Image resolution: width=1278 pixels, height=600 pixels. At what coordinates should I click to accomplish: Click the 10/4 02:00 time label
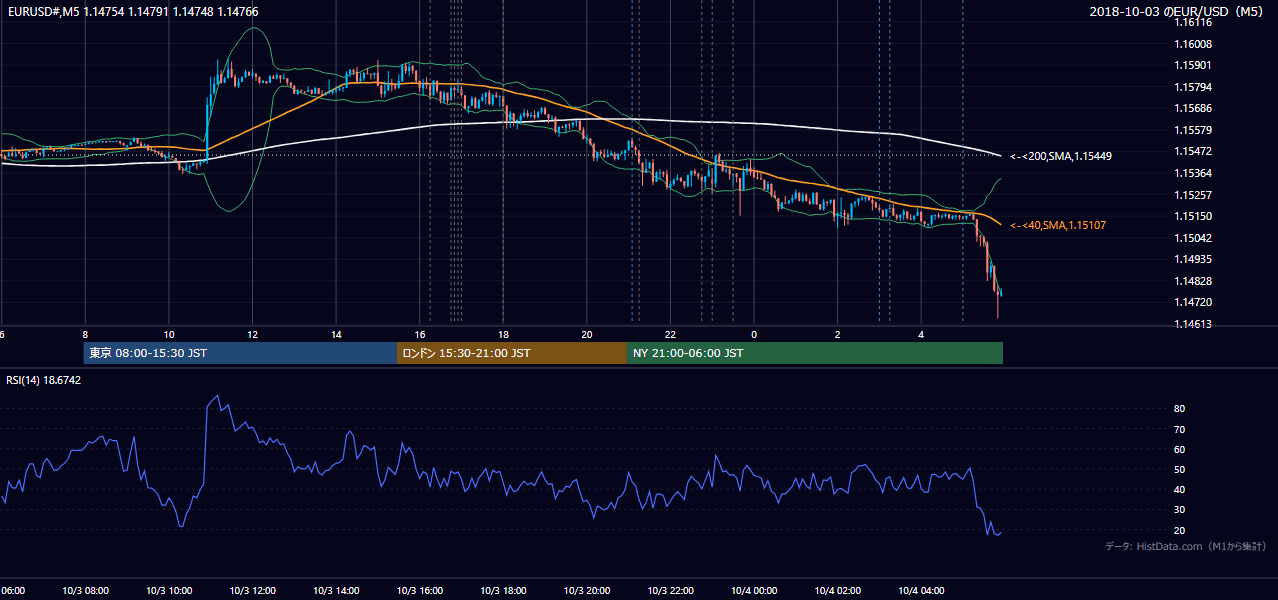pyautogui.click(x=838, y=591)
